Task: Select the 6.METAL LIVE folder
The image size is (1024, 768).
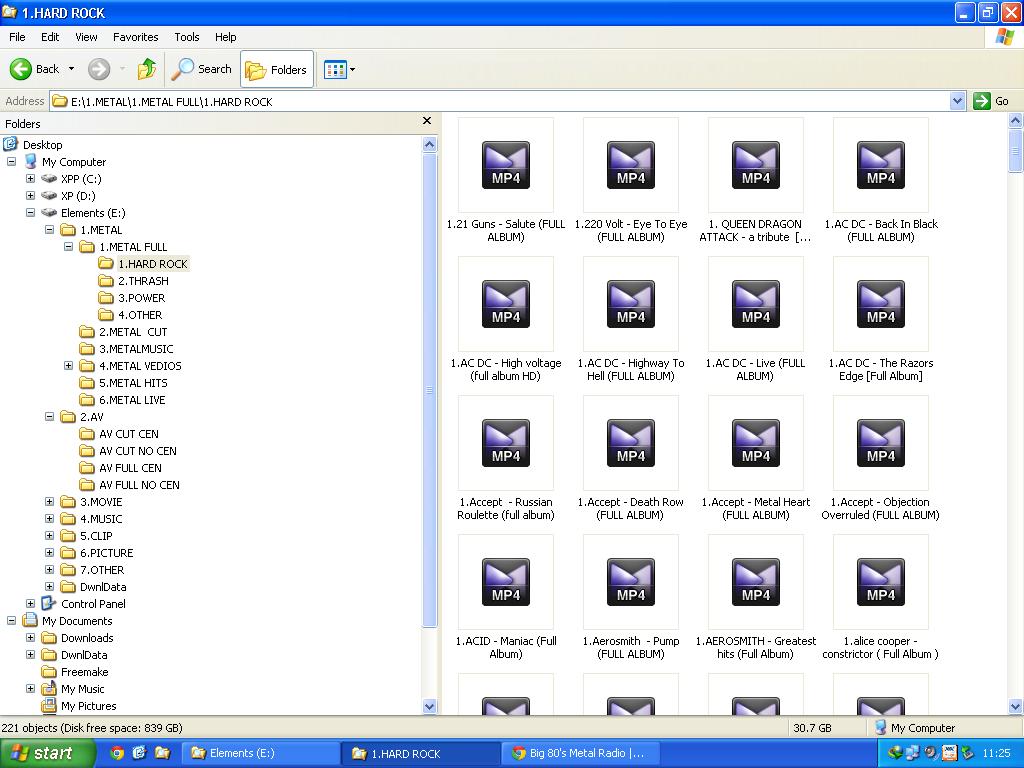Action: pos(122,400)
